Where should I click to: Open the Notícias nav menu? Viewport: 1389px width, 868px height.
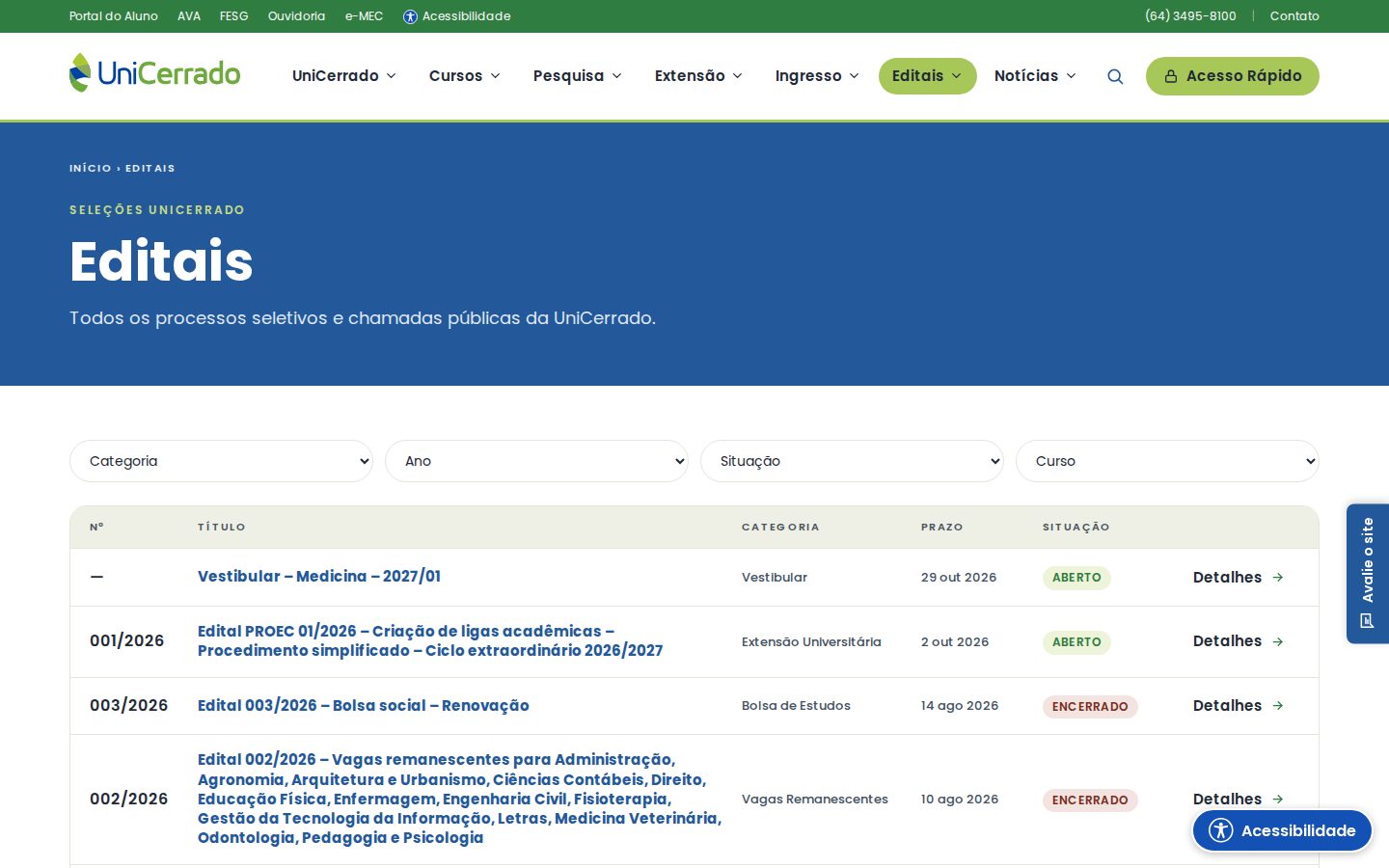coord(1035,76)
